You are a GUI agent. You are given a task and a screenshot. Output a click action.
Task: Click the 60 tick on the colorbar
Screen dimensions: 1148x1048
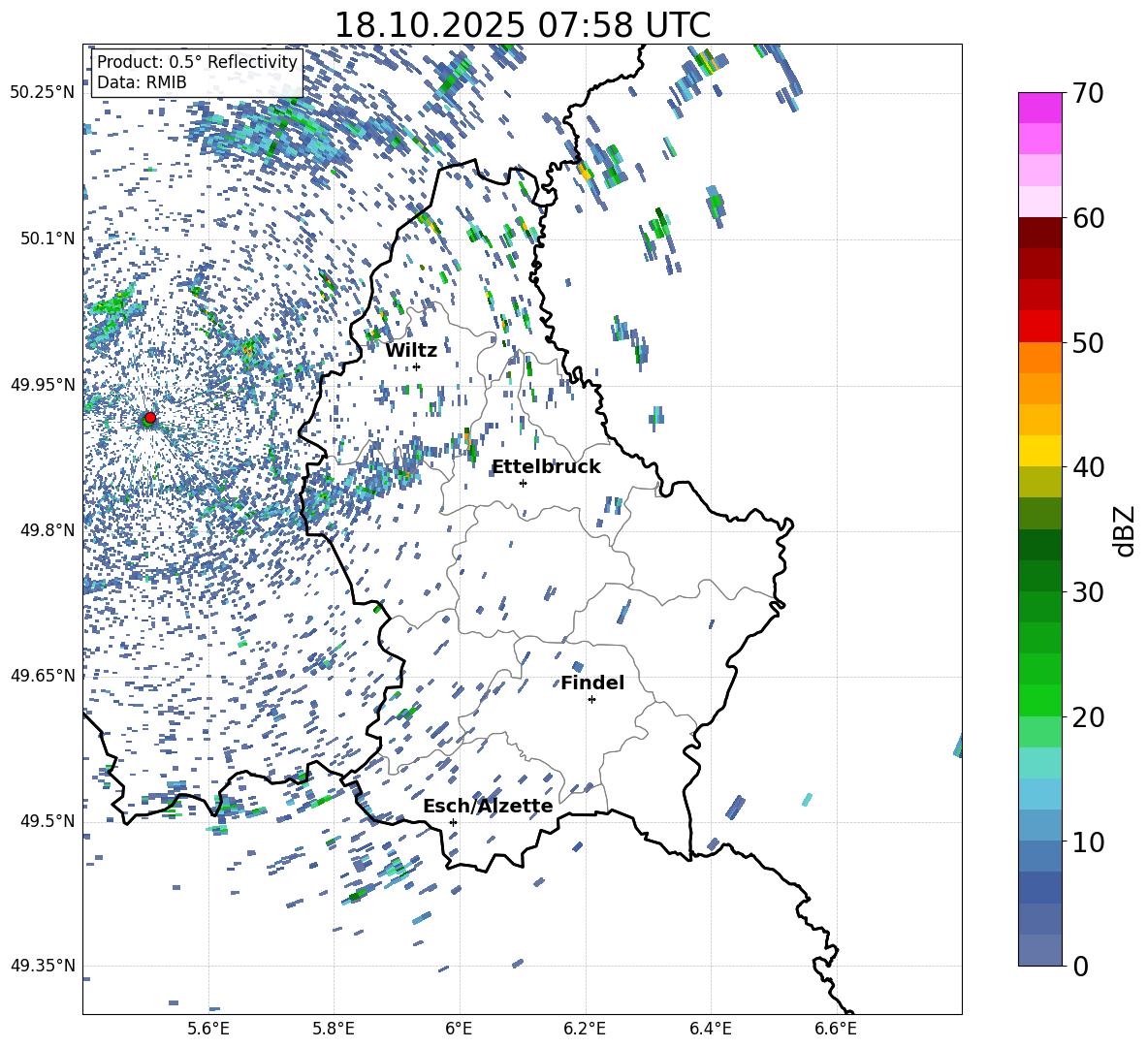pos(1088,218)
